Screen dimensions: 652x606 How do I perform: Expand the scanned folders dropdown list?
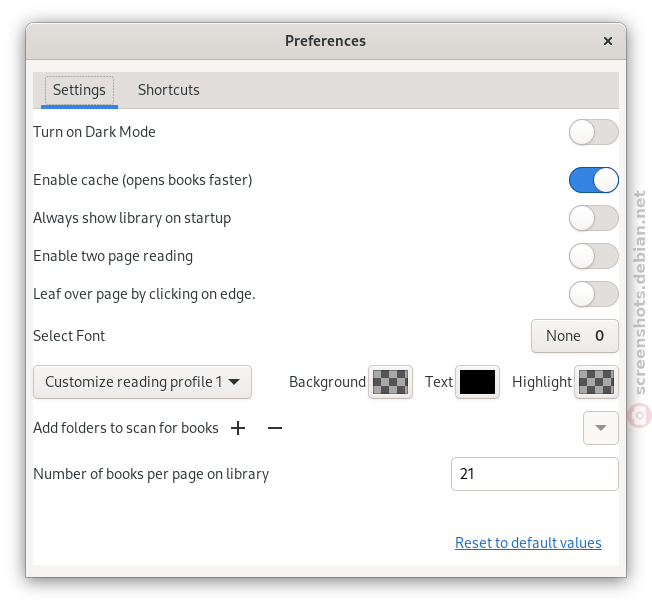point(600,428)
